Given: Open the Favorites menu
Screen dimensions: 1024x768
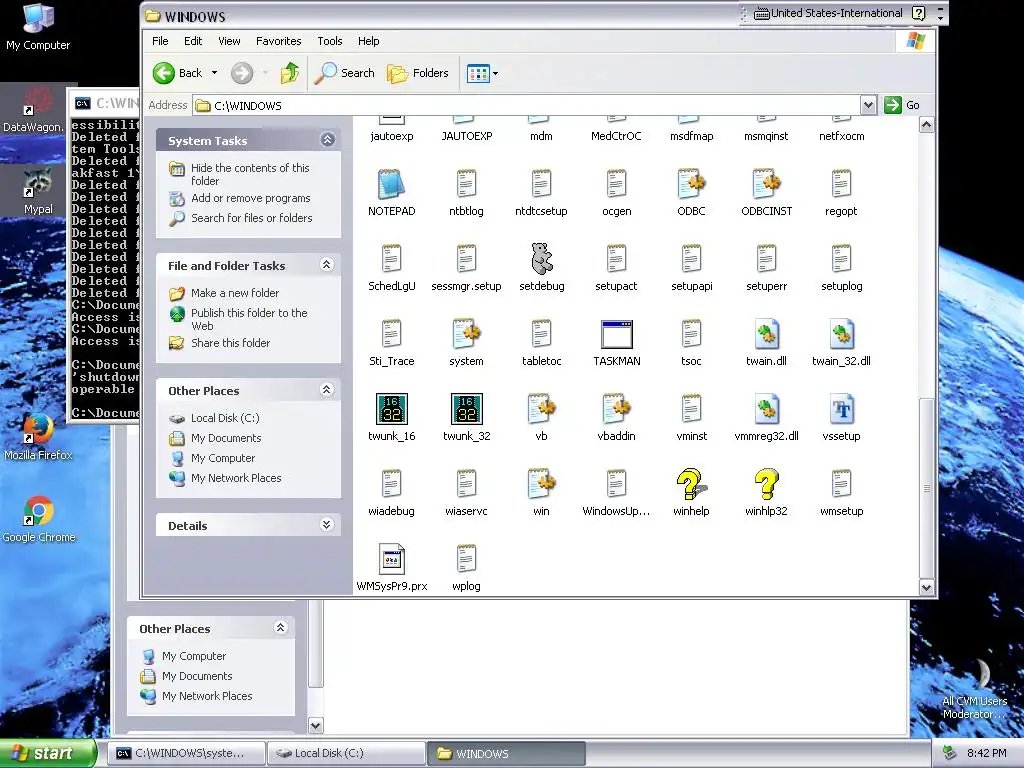Looking at the screenshot, I should point(278,41).
